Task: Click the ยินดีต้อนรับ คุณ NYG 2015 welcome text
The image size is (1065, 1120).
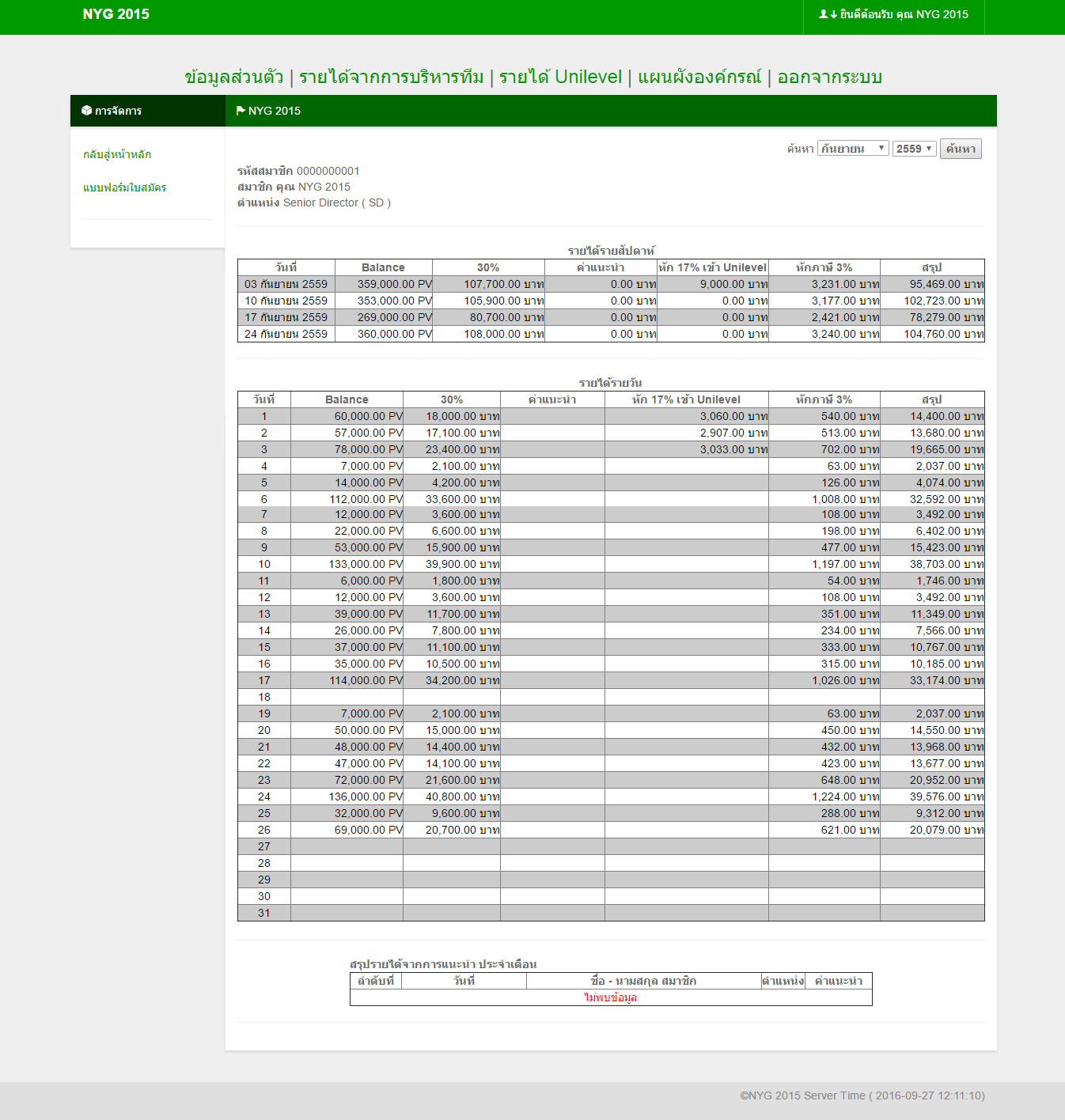Action: point(904,14)
